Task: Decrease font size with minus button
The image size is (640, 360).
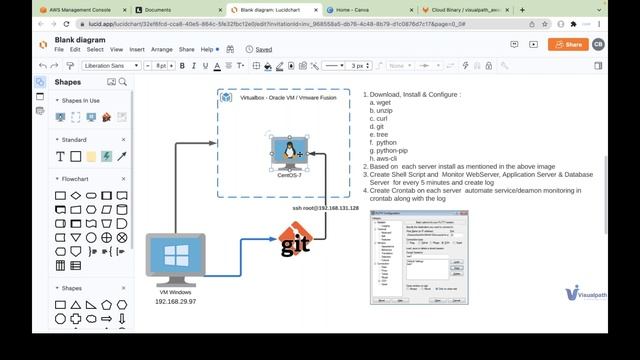Action: [x=147, y=66]
